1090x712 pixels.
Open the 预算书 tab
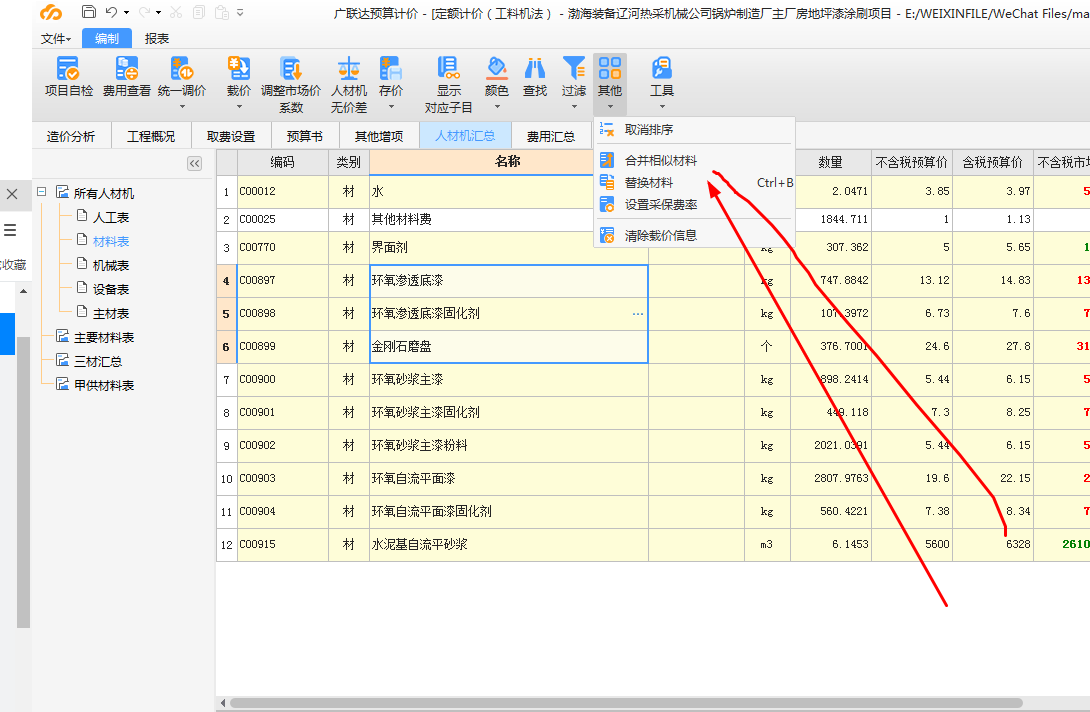click(x=304, y=136)
